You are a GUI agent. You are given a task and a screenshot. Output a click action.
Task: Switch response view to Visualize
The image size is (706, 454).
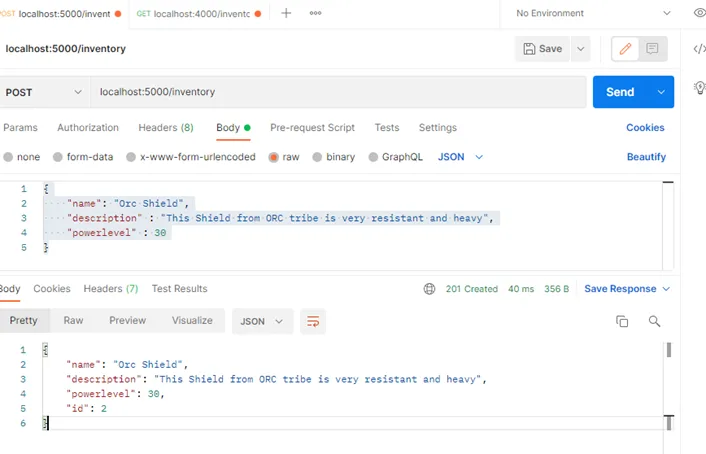pyautogui.click(x=192, y=320)
